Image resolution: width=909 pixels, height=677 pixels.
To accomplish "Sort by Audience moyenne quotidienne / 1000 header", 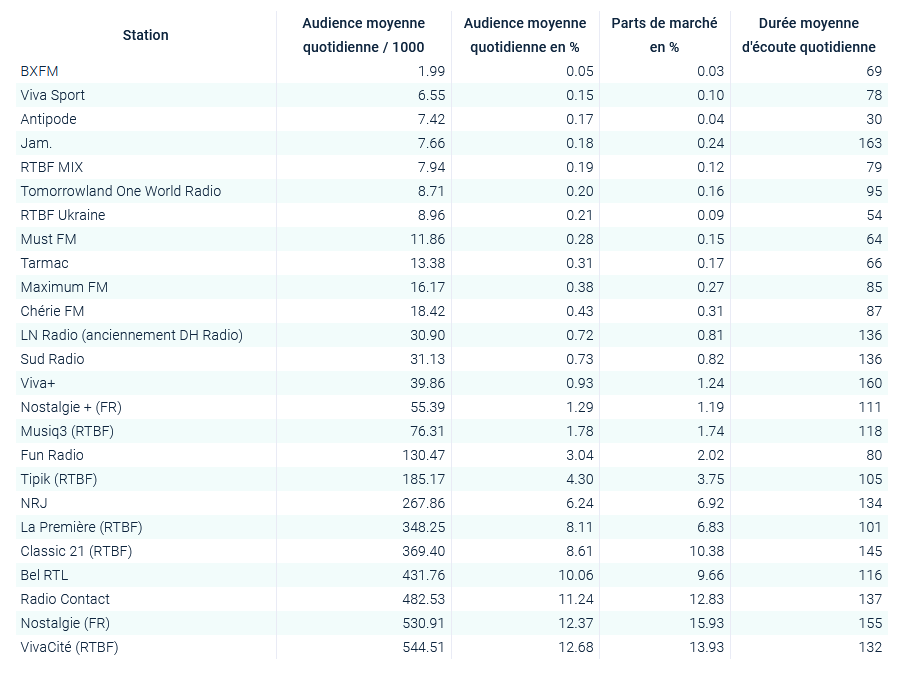I will (363, 35).
